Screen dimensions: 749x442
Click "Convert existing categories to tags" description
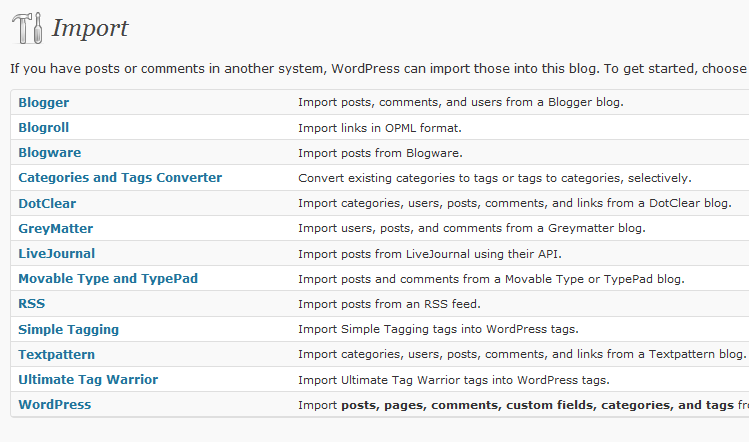[495, 178]
